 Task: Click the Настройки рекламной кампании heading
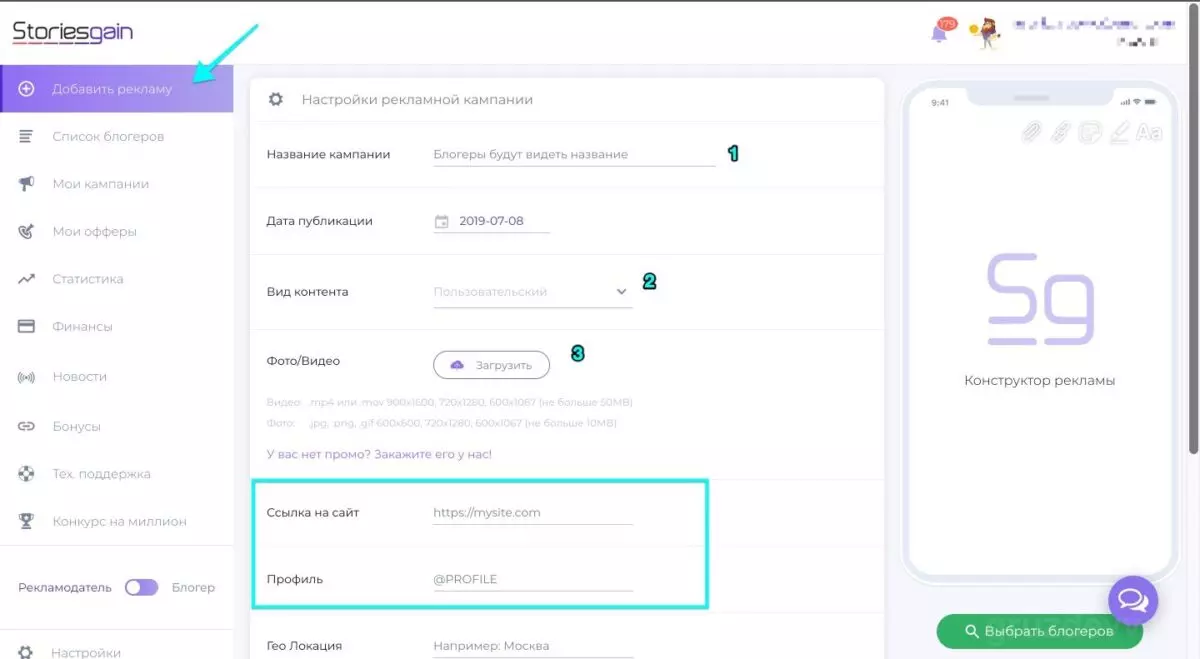tap(417, 99)
